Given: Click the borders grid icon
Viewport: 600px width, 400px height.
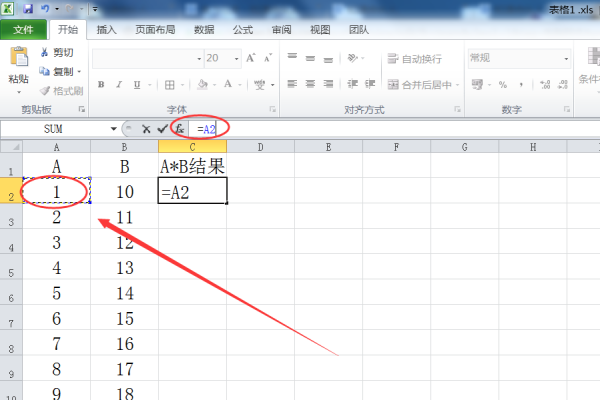Looking at the screenshot, I should click(x=170, y=85).
